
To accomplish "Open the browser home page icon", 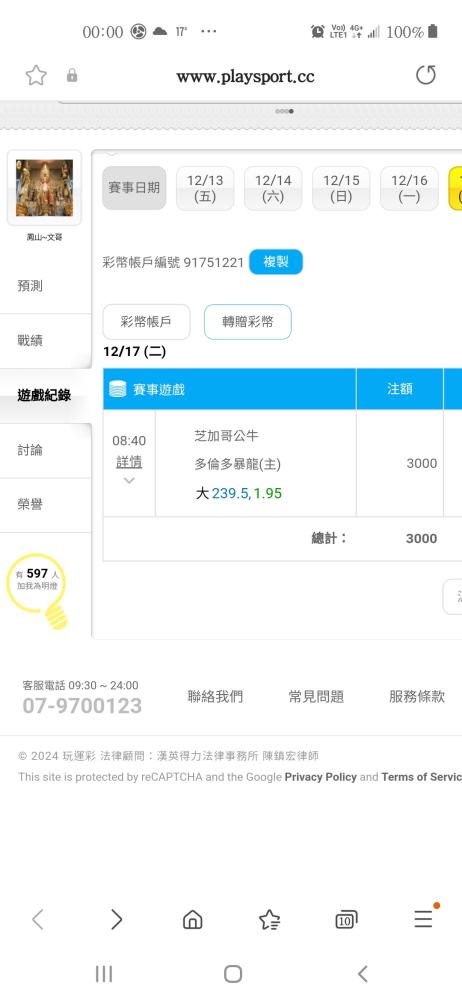I will (x=193, y=919).
